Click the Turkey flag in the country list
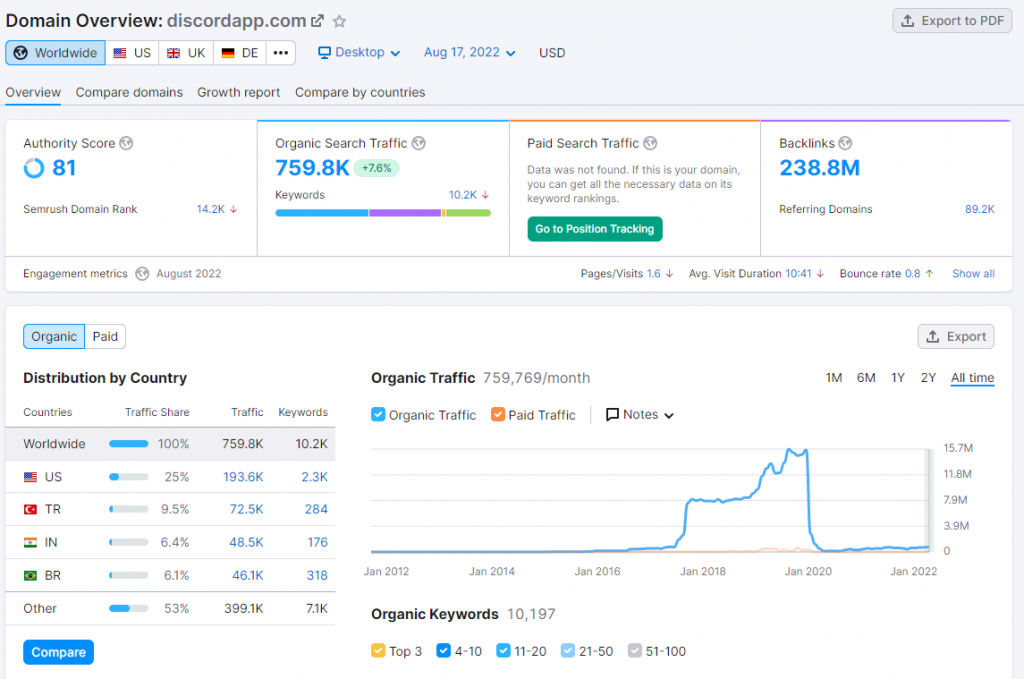 (29, 509)
